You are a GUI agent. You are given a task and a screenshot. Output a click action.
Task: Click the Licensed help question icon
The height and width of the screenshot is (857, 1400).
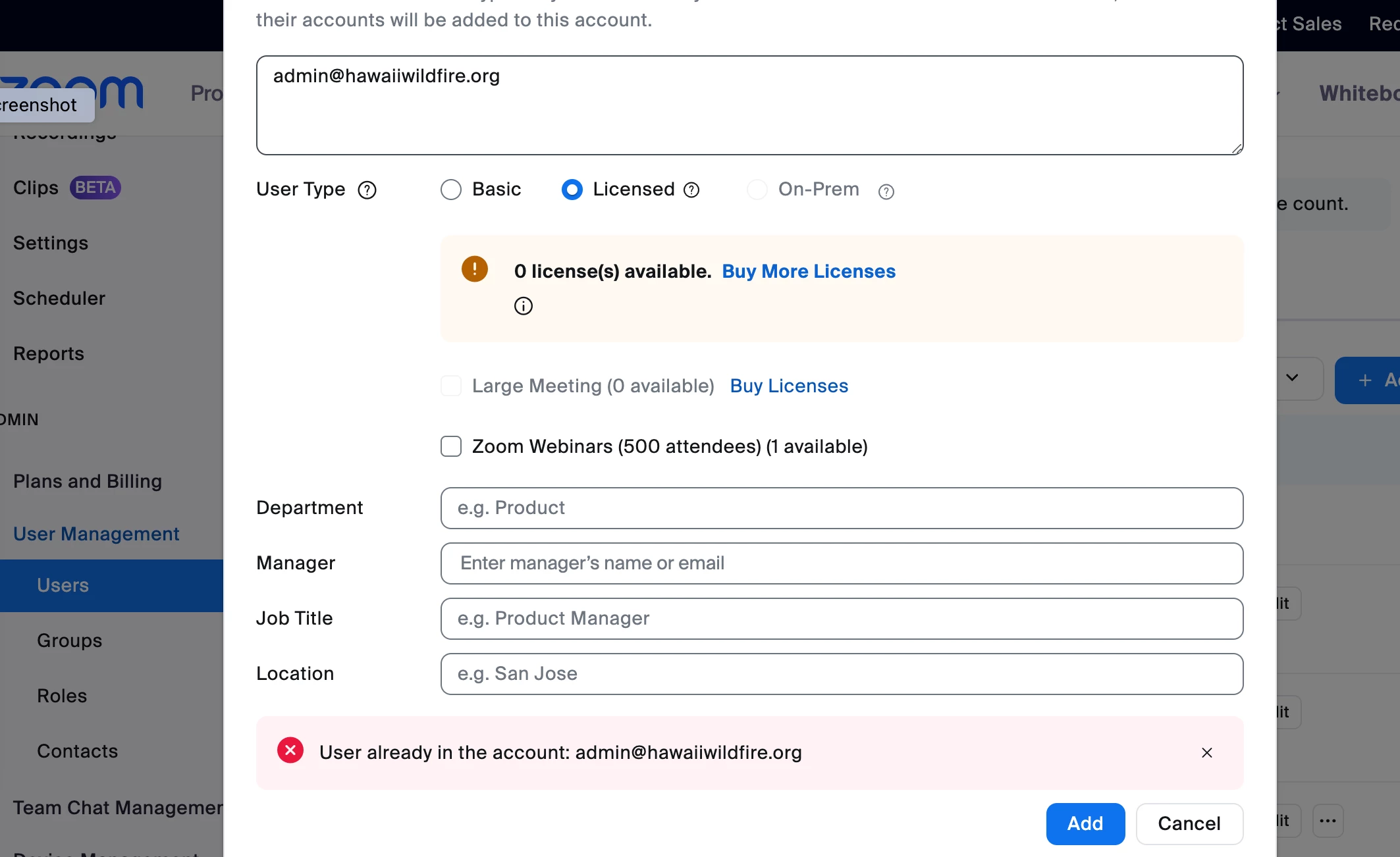point(691,190)
